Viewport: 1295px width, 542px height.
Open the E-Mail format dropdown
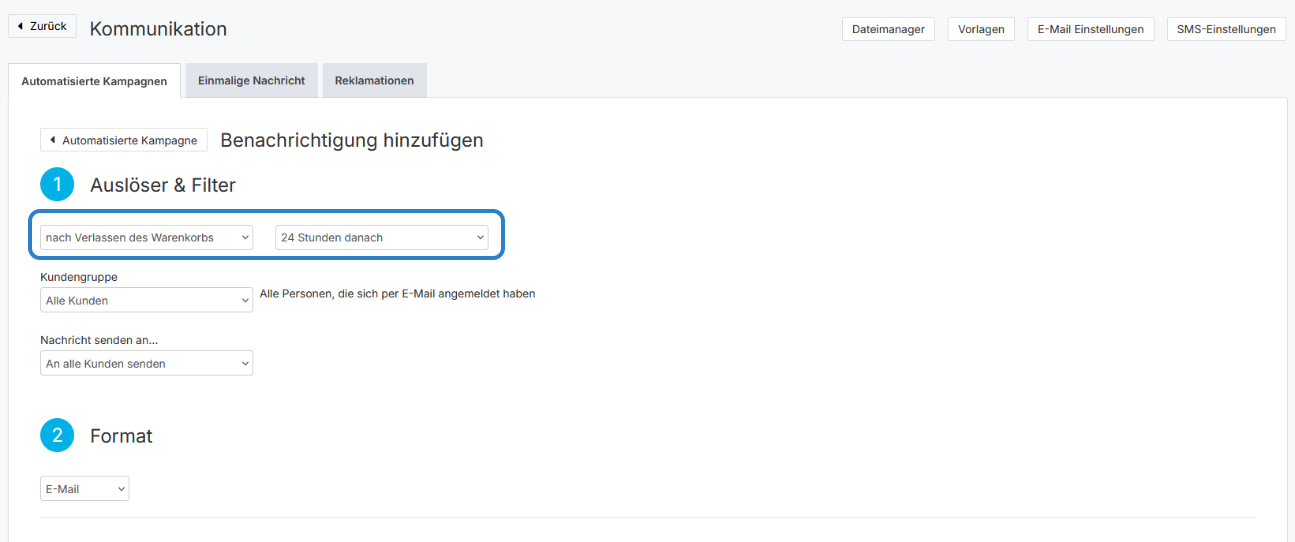(84, 489)
